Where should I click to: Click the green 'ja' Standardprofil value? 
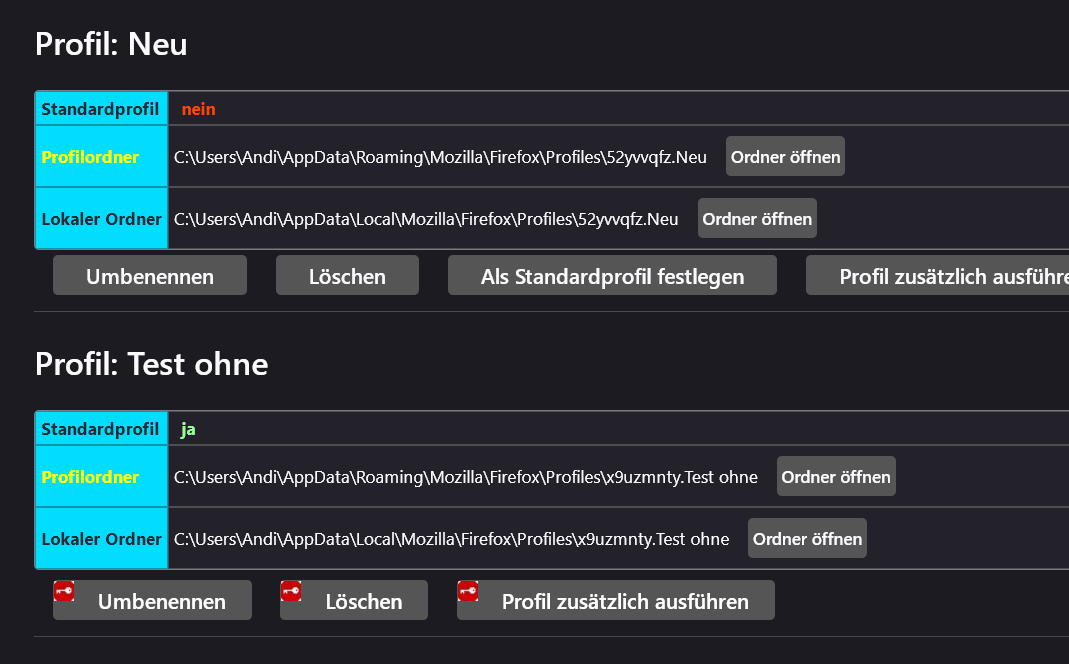[x=188, y=429]
